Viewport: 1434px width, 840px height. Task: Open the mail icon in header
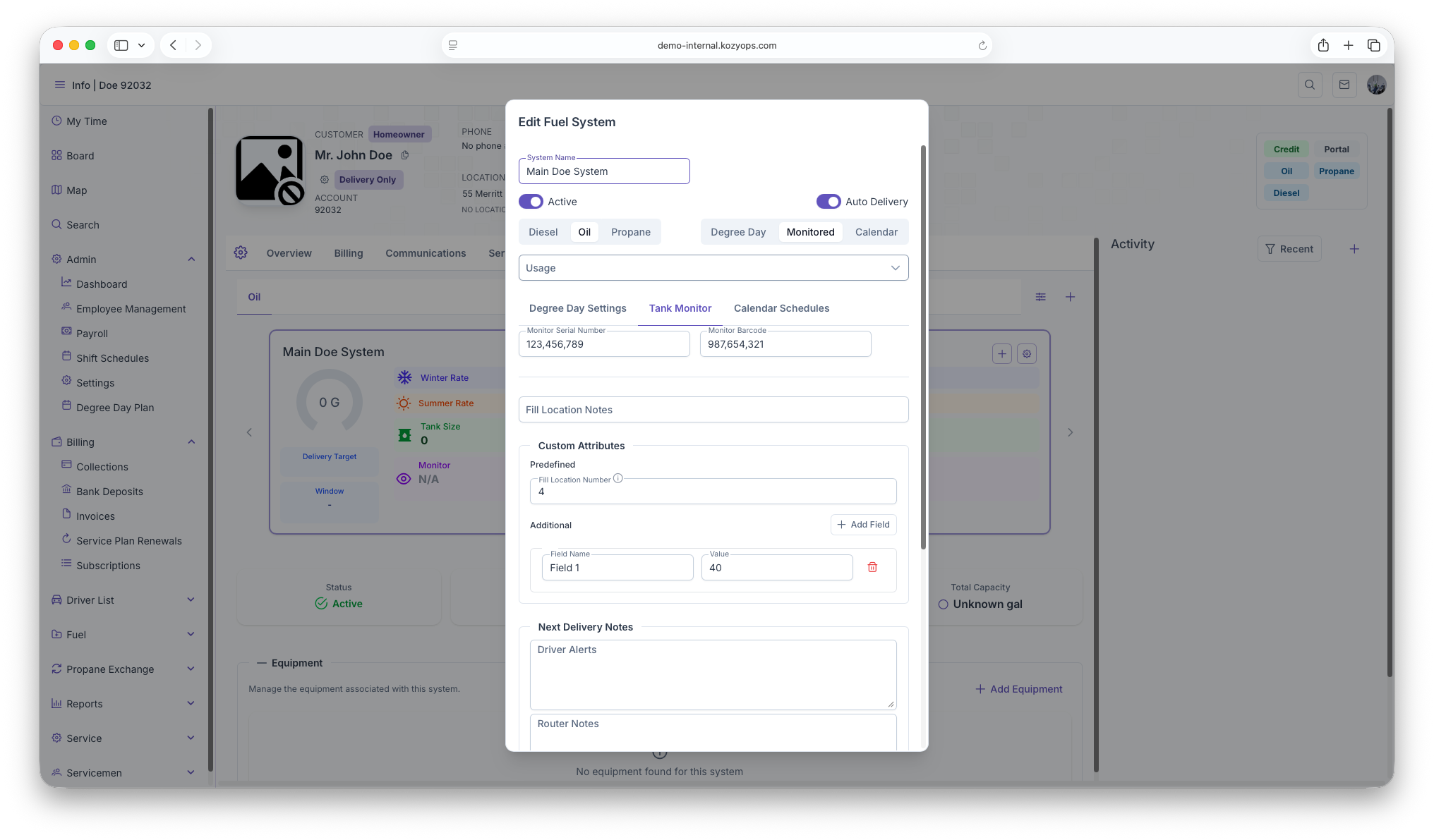point(1344,85)
